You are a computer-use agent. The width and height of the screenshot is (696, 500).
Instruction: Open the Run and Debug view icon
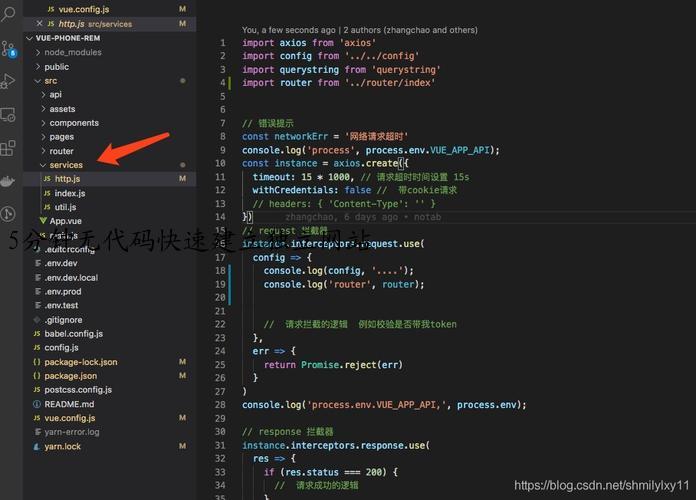click(x=8, y=81)
